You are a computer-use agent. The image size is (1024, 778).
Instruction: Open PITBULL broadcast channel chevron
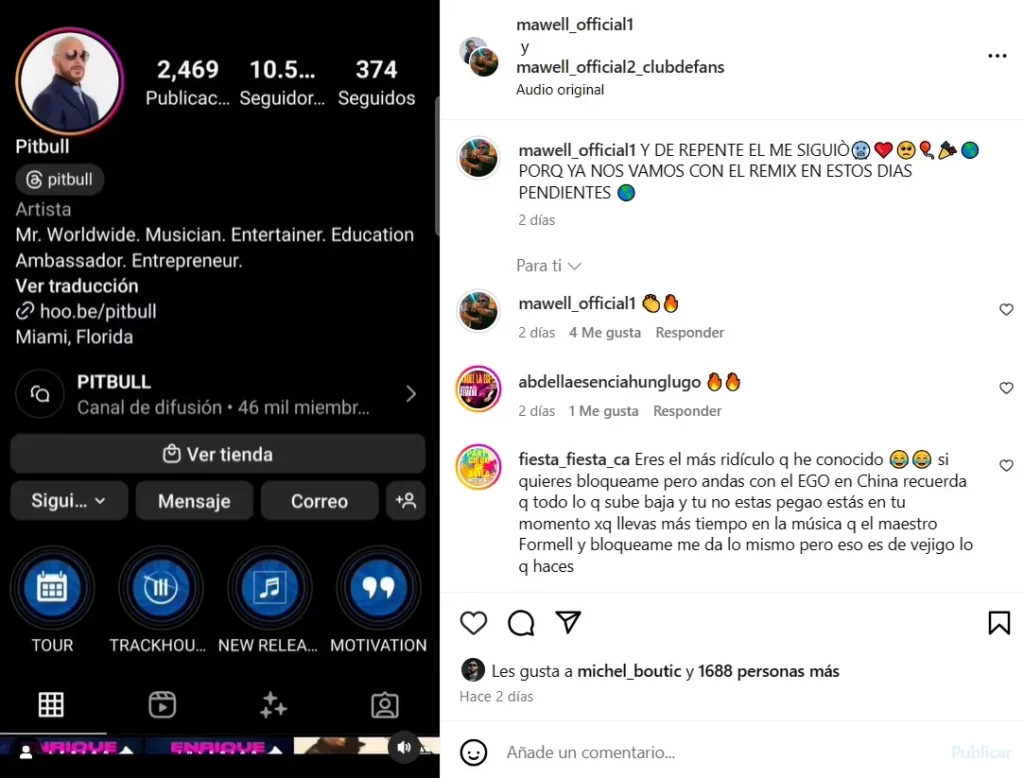click(x=411, y=394)
